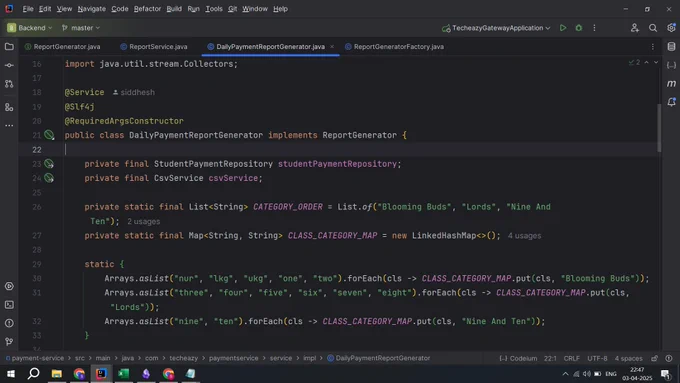Screen dimensions: 680x383
Task: Open the master branch dropdown
Action: pyautogui.click(x=81, y=28)
